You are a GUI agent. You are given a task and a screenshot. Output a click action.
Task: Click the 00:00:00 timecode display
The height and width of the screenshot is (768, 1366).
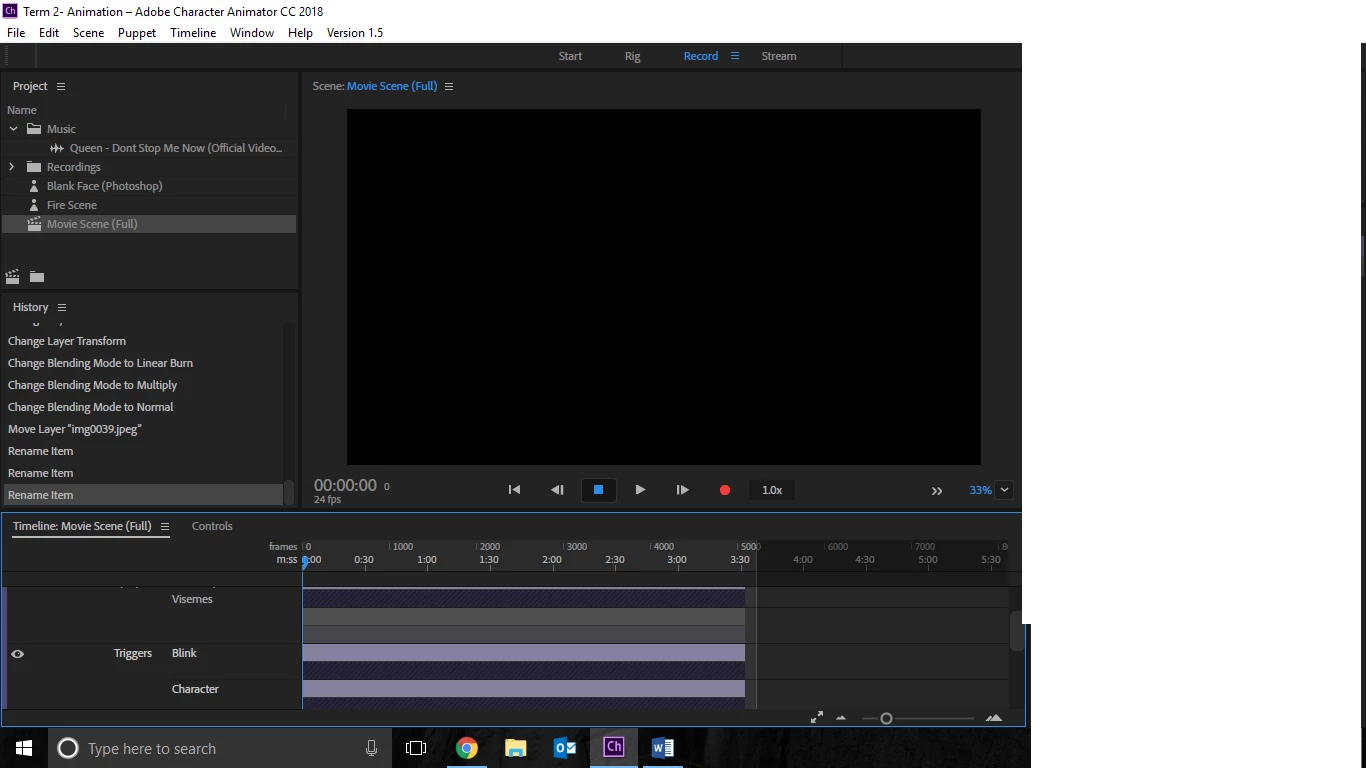tap(345, 485)
